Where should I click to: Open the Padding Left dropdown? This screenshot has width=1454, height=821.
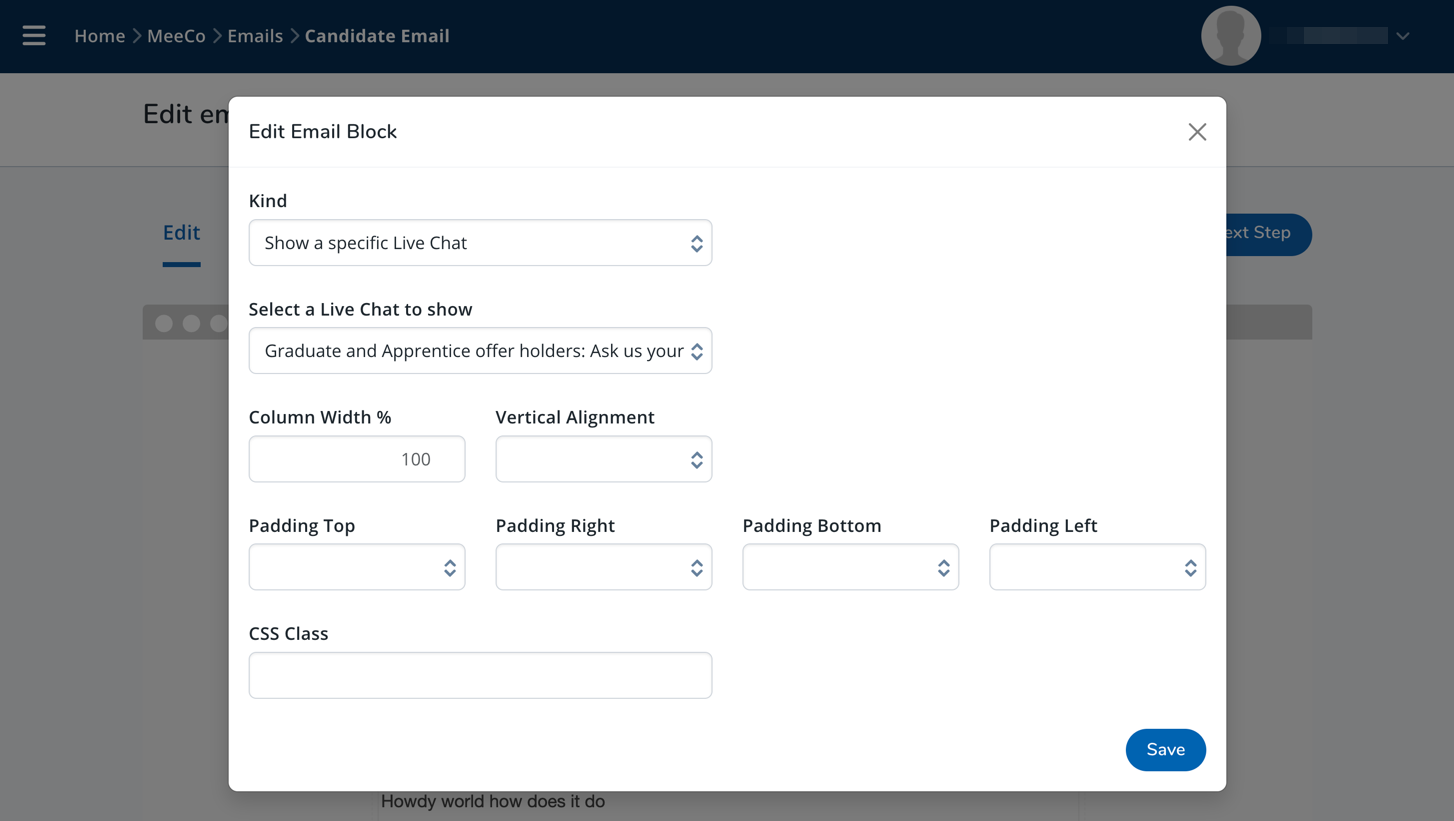coord(1097,567)
